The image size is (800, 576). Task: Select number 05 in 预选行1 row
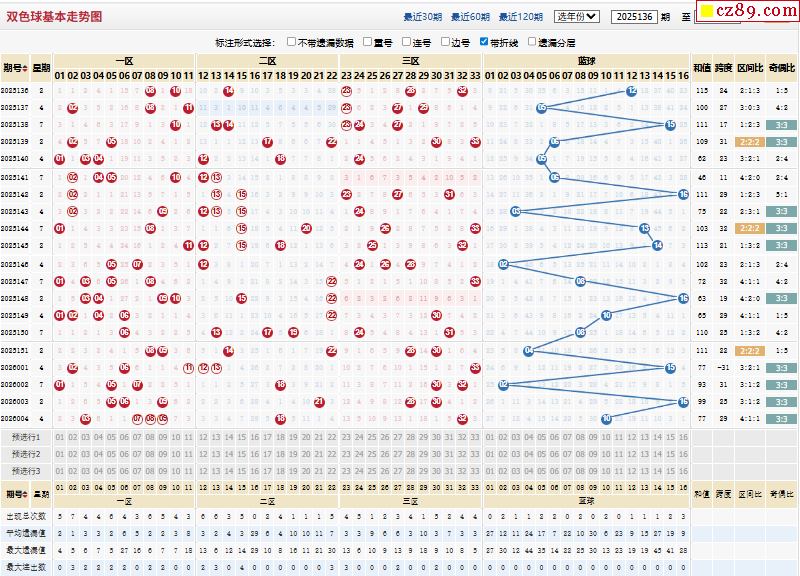pyautogui.click(x=112, y=437)
